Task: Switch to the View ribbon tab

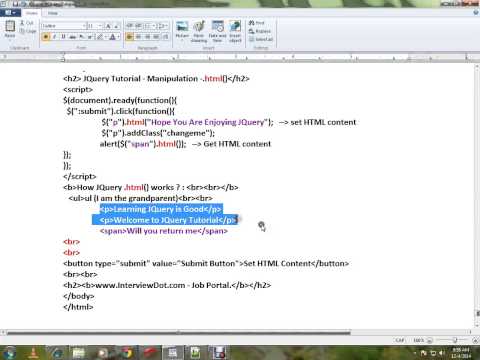Action: 52,13
